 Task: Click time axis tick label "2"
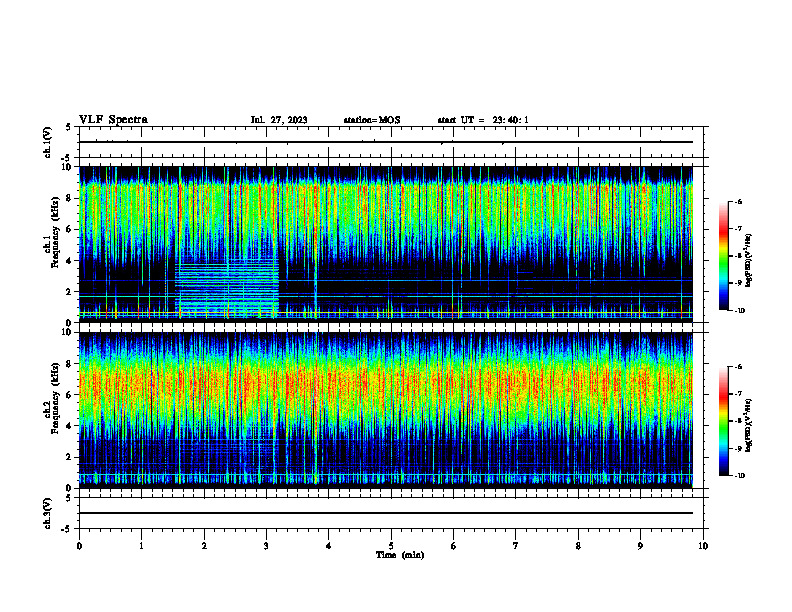pyautogui.click(x=204, y=546)
